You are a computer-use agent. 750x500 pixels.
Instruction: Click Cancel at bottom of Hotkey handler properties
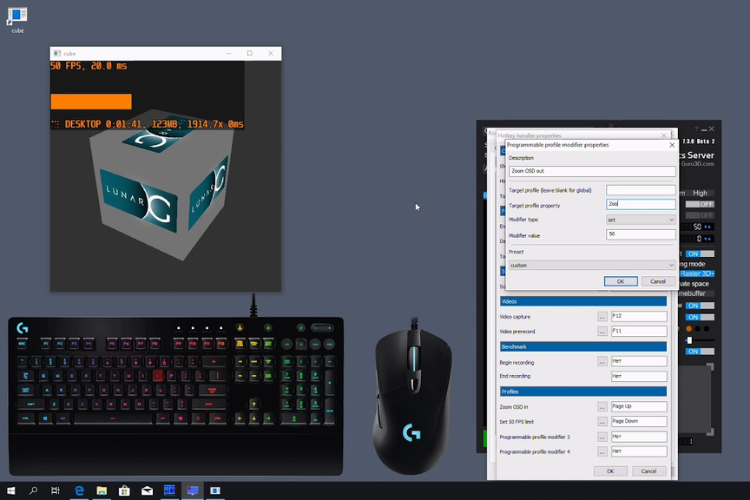point(649,471)
